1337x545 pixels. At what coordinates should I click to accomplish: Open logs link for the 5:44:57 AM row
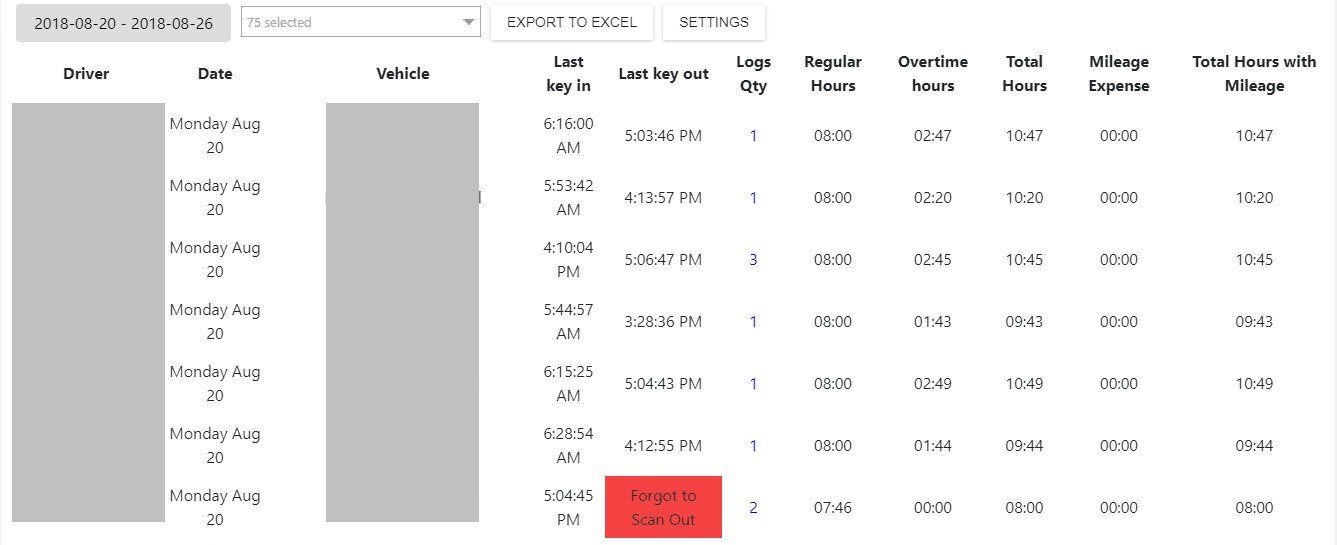[x=753, y=322]
